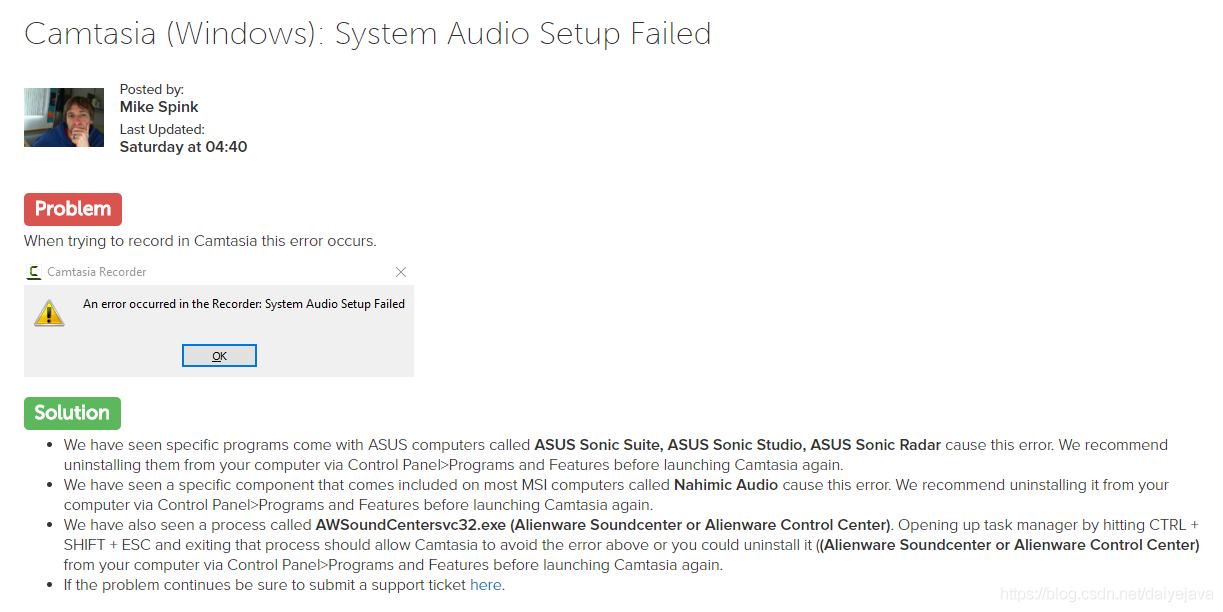Click the 'Posted by:' label
Viewport: 1223px width, 612px height.
152,90
